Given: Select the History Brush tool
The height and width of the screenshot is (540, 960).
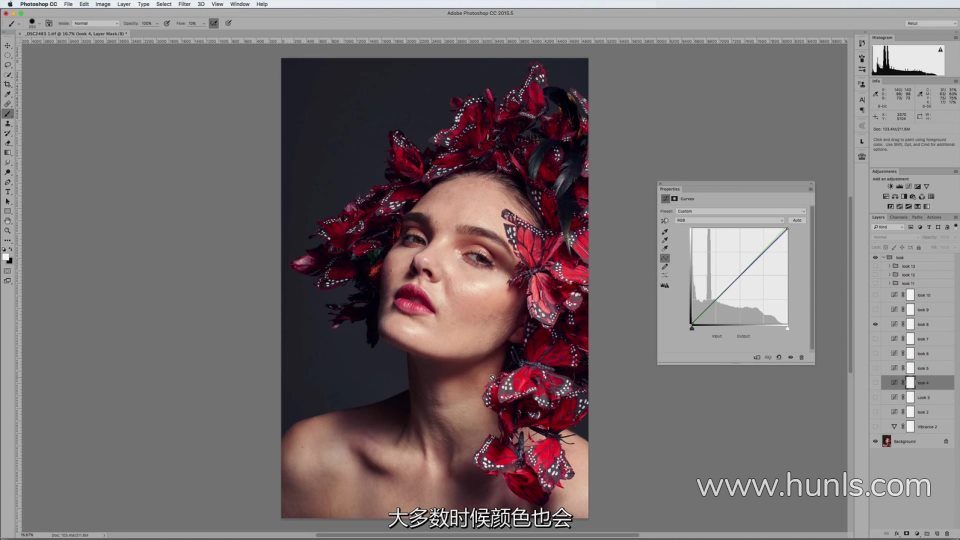Looking at the screenshot, I should 7,133.
